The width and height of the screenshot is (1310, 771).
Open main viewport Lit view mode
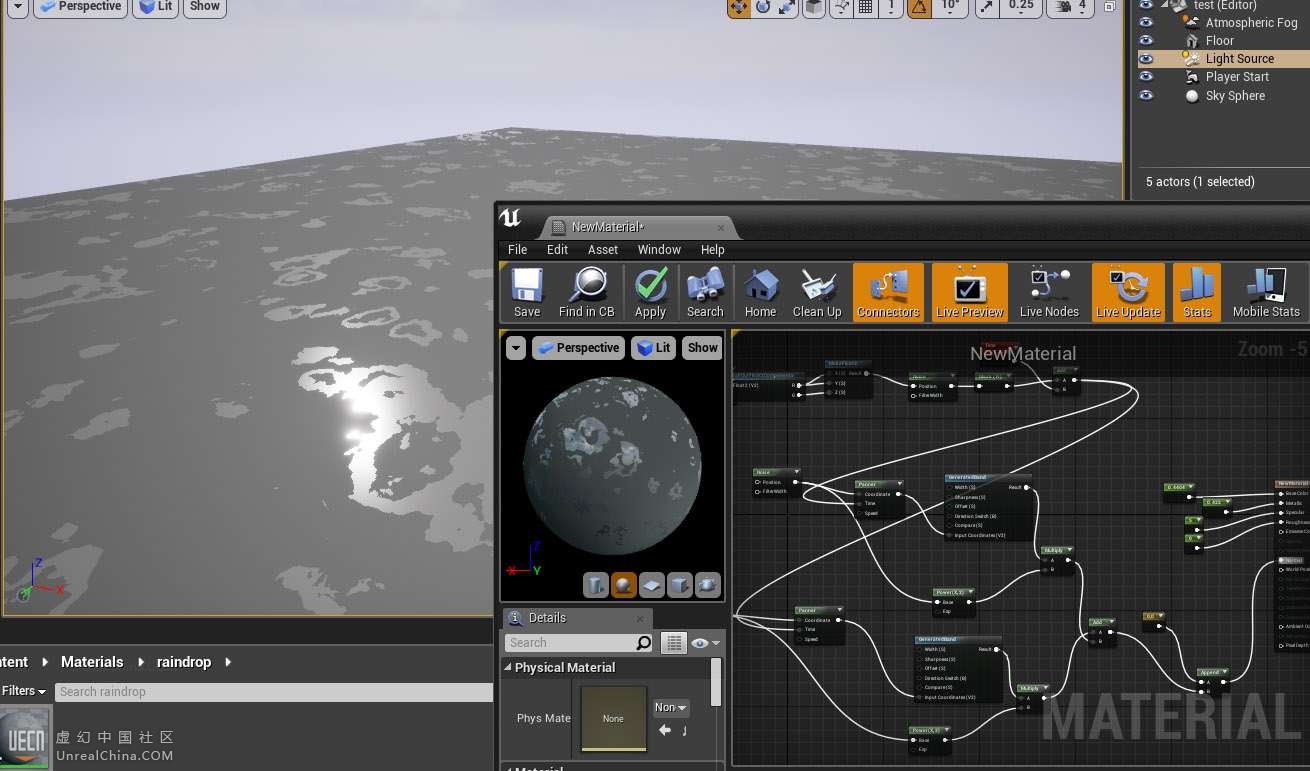click(155, 7)
